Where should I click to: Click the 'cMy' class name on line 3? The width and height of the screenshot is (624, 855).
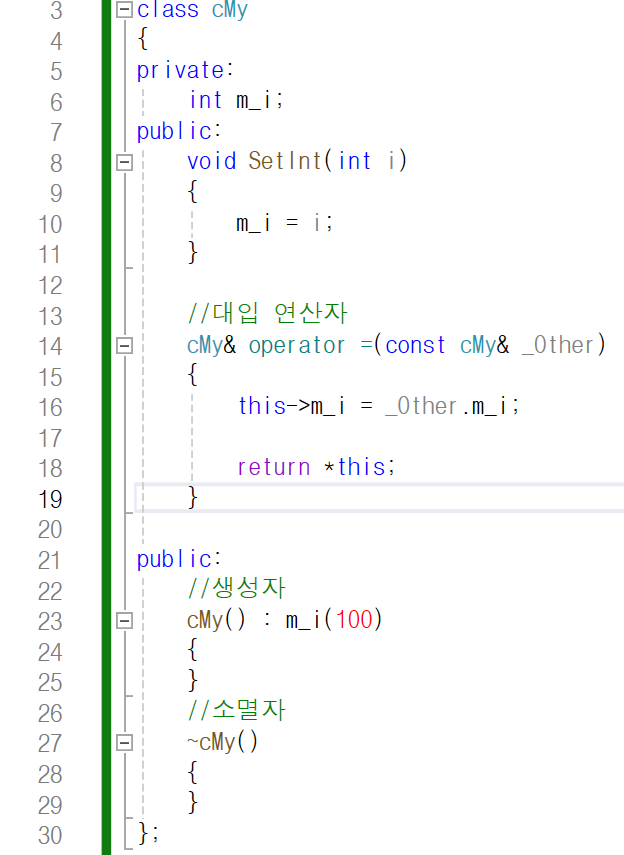coord(230,10)
